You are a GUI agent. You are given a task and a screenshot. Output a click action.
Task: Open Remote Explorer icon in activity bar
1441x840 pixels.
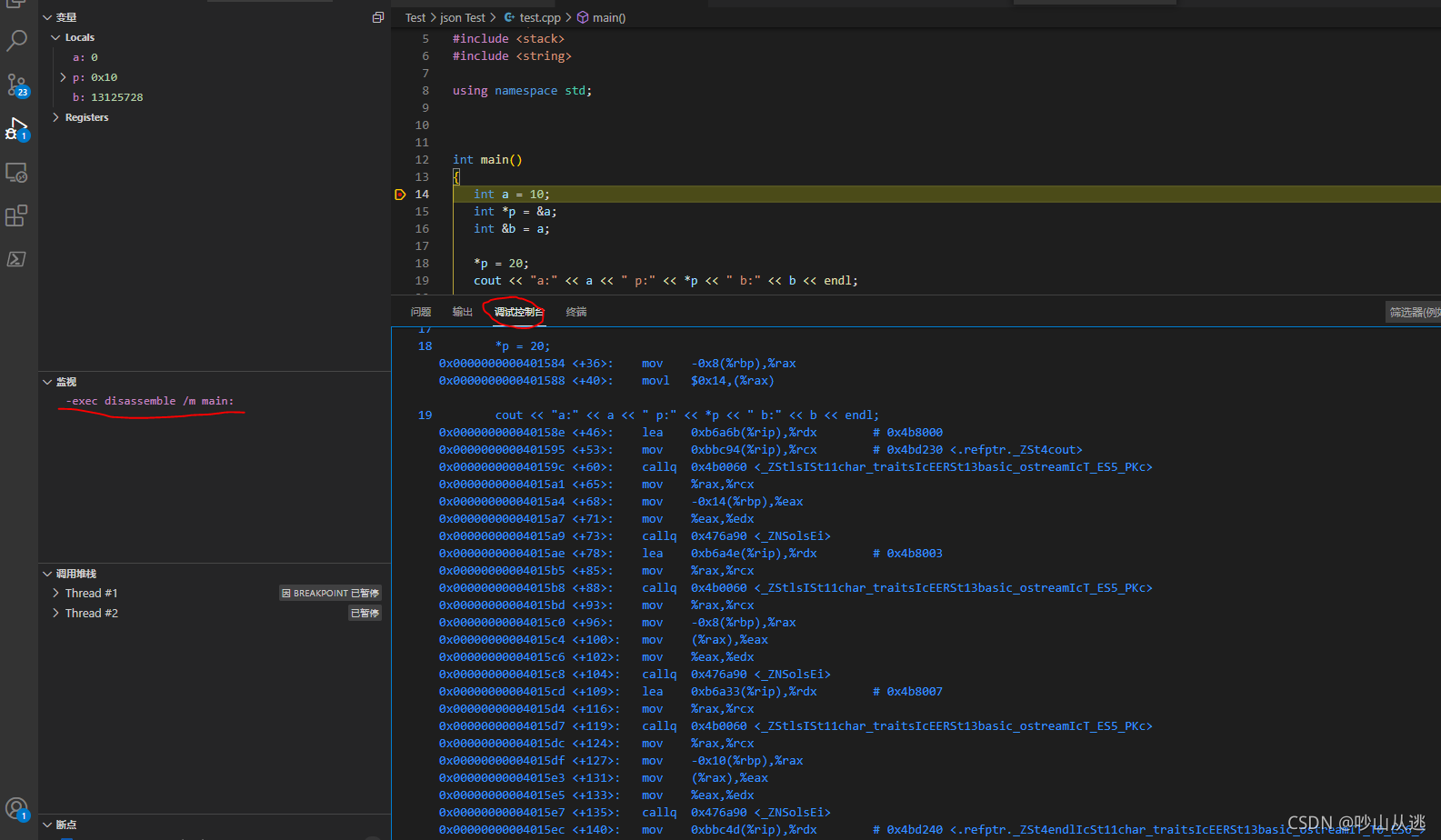[x=16, y=173]
